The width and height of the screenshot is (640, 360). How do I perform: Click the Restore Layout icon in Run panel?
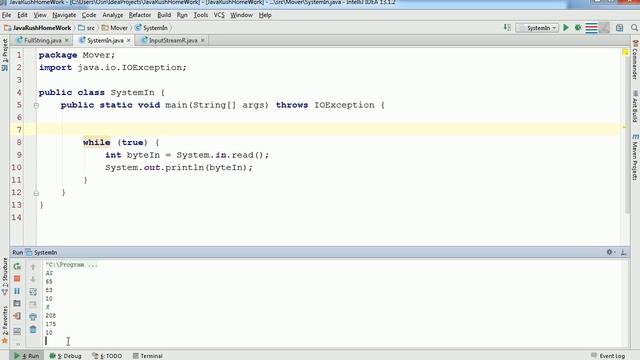(17, 331)
